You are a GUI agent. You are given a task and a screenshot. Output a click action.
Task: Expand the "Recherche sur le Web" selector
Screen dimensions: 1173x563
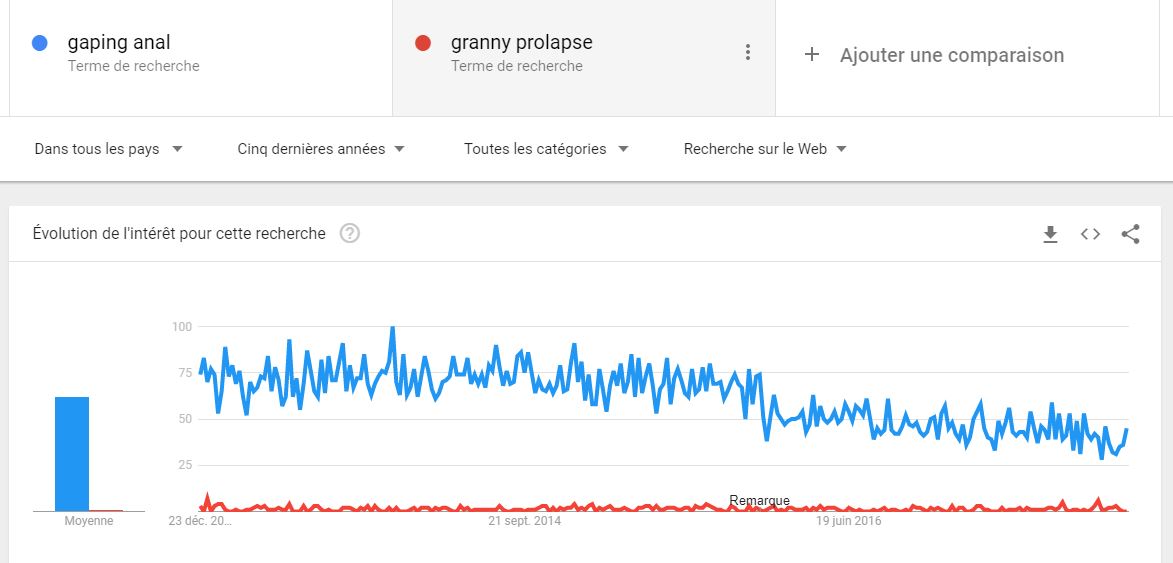pos(765,149)
